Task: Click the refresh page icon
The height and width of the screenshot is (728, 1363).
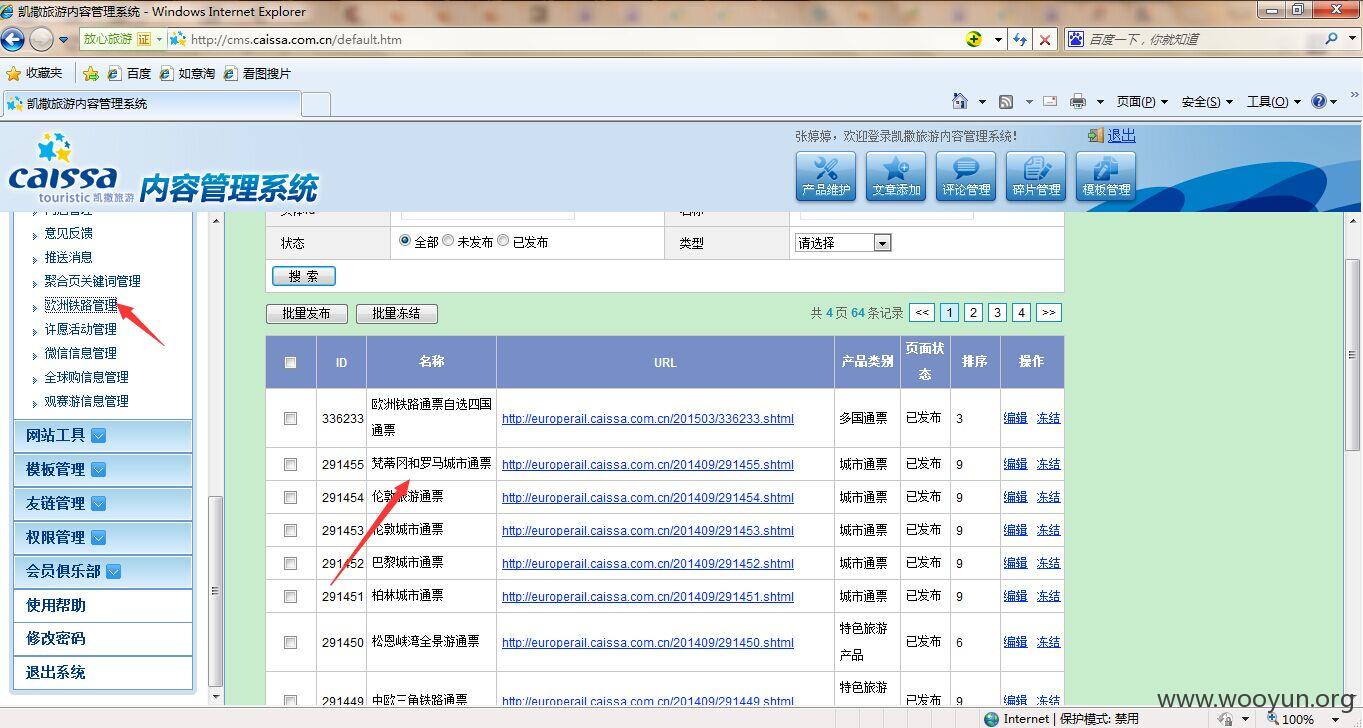Action: [1020, 39]
